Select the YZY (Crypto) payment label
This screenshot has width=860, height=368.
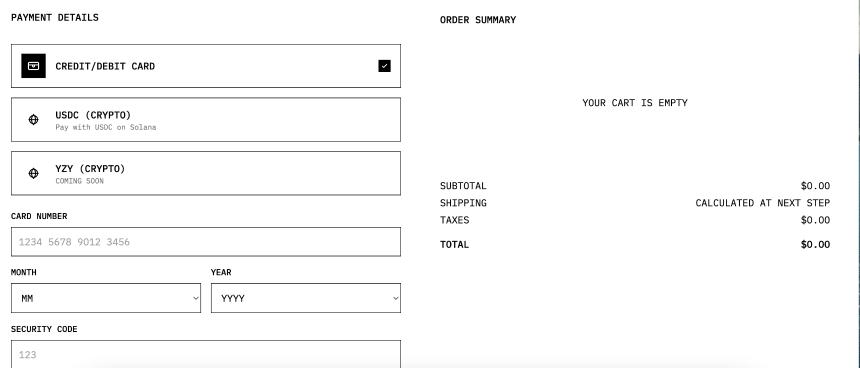(90, 169)
